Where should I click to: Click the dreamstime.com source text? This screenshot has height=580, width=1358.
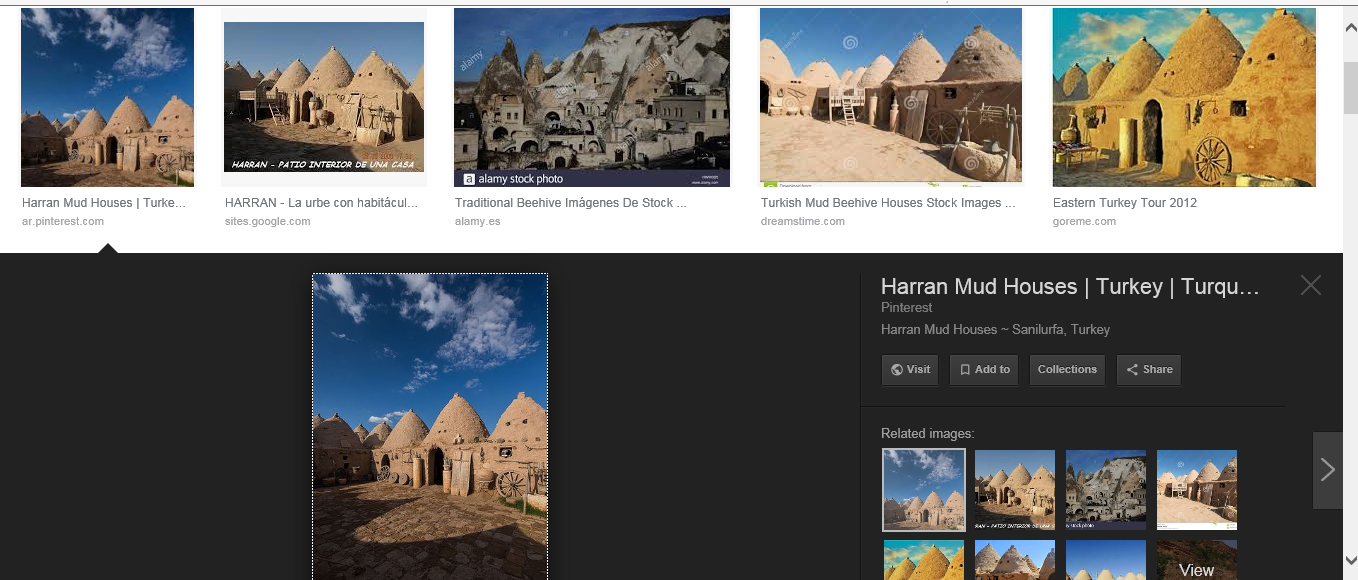click(803, 221)
